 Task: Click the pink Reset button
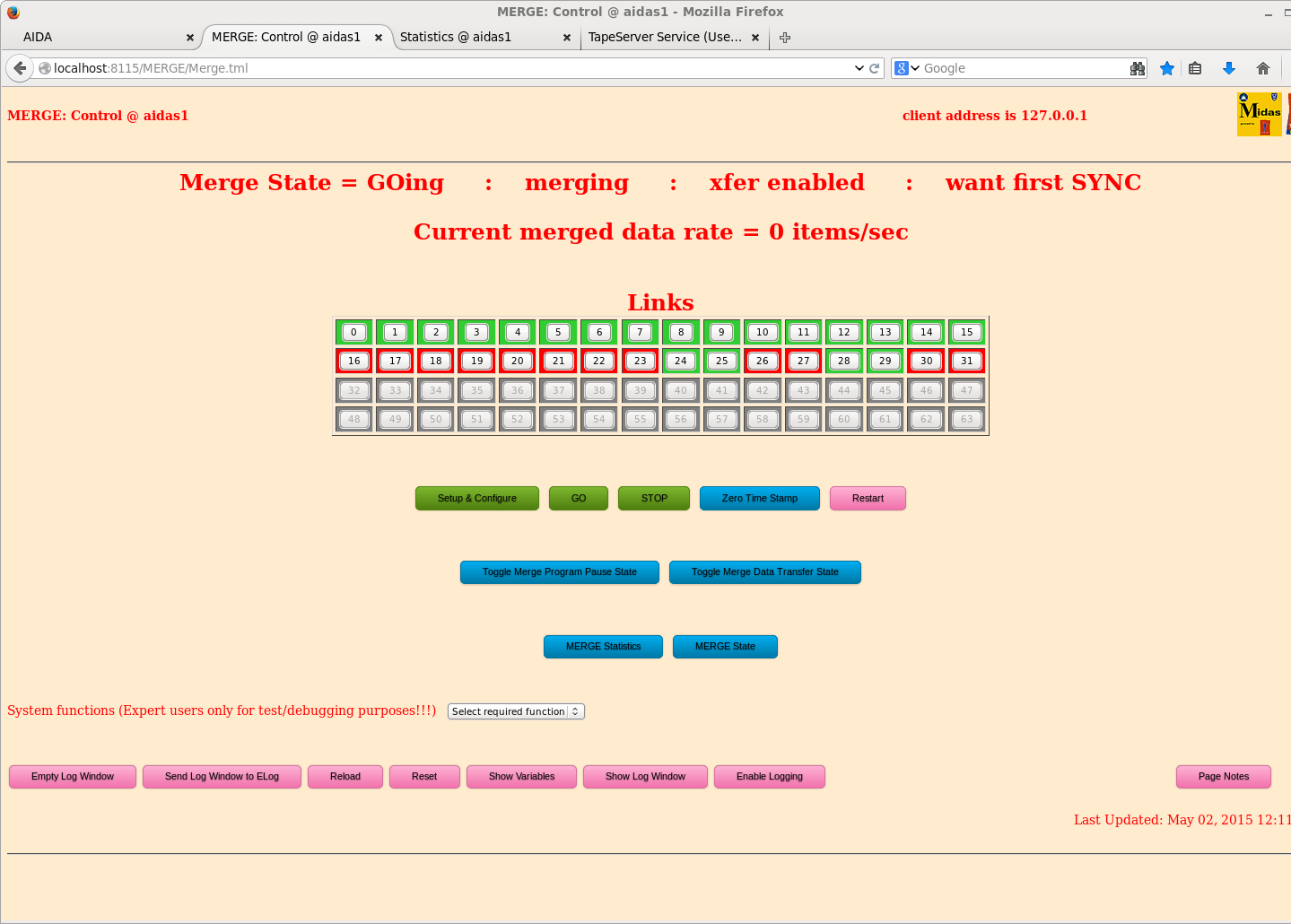[x=424, y=777]
